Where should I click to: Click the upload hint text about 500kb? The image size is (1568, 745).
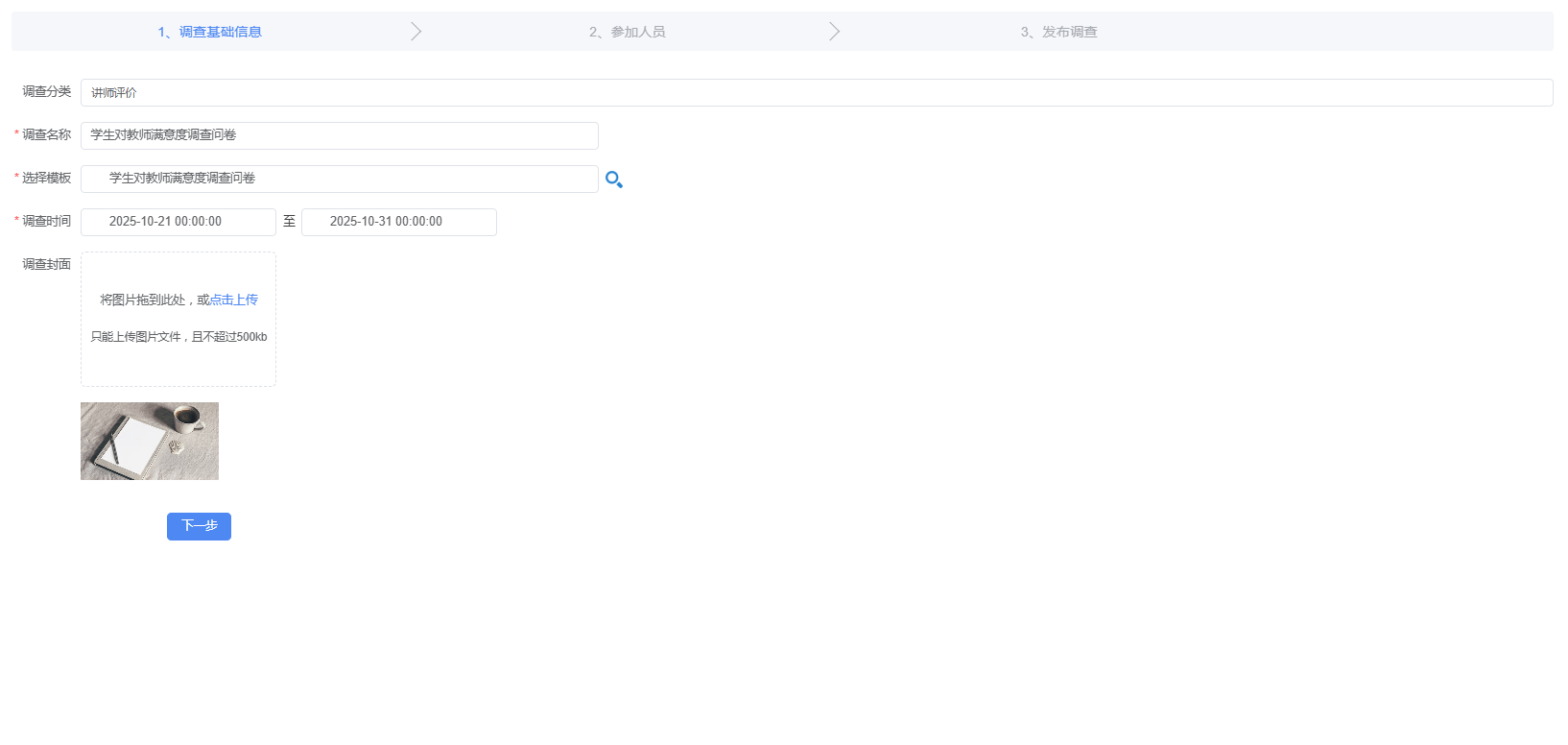coord(178,337)
